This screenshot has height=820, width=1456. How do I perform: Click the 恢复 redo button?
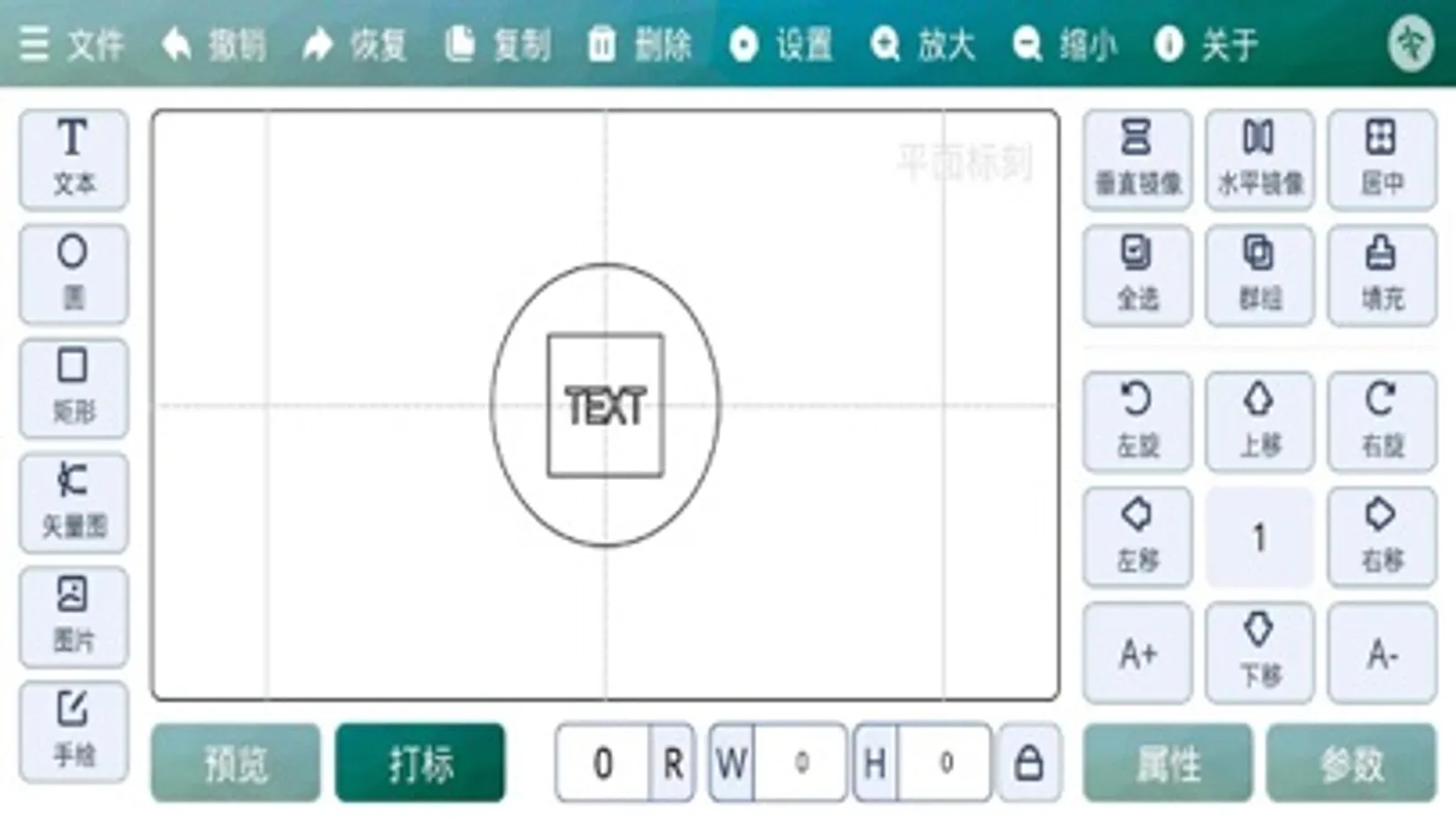[x=355, y=44]
